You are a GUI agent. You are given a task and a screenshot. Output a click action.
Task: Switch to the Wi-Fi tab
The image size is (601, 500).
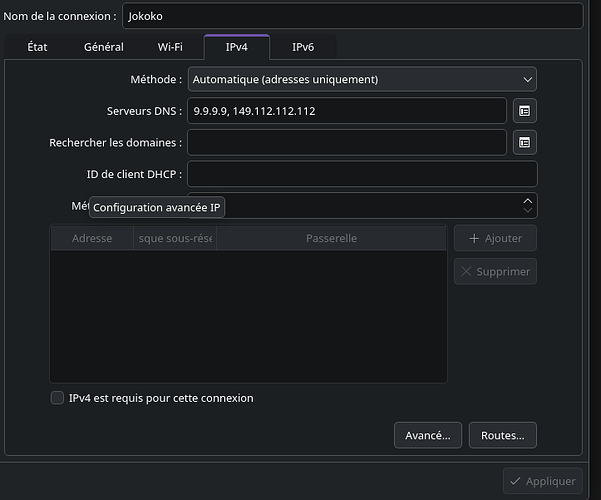pos(170,47)
